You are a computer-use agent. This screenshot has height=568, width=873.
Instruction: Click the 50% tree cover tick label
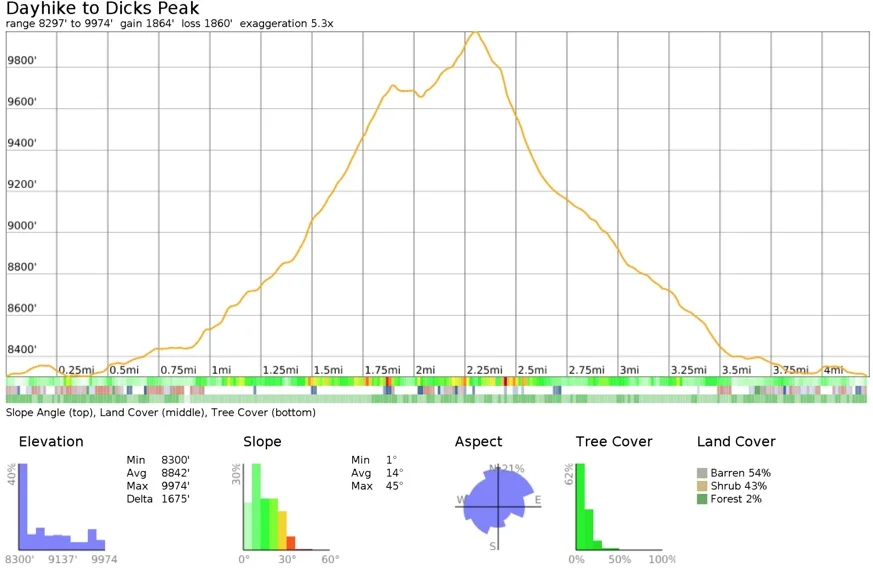620,559
